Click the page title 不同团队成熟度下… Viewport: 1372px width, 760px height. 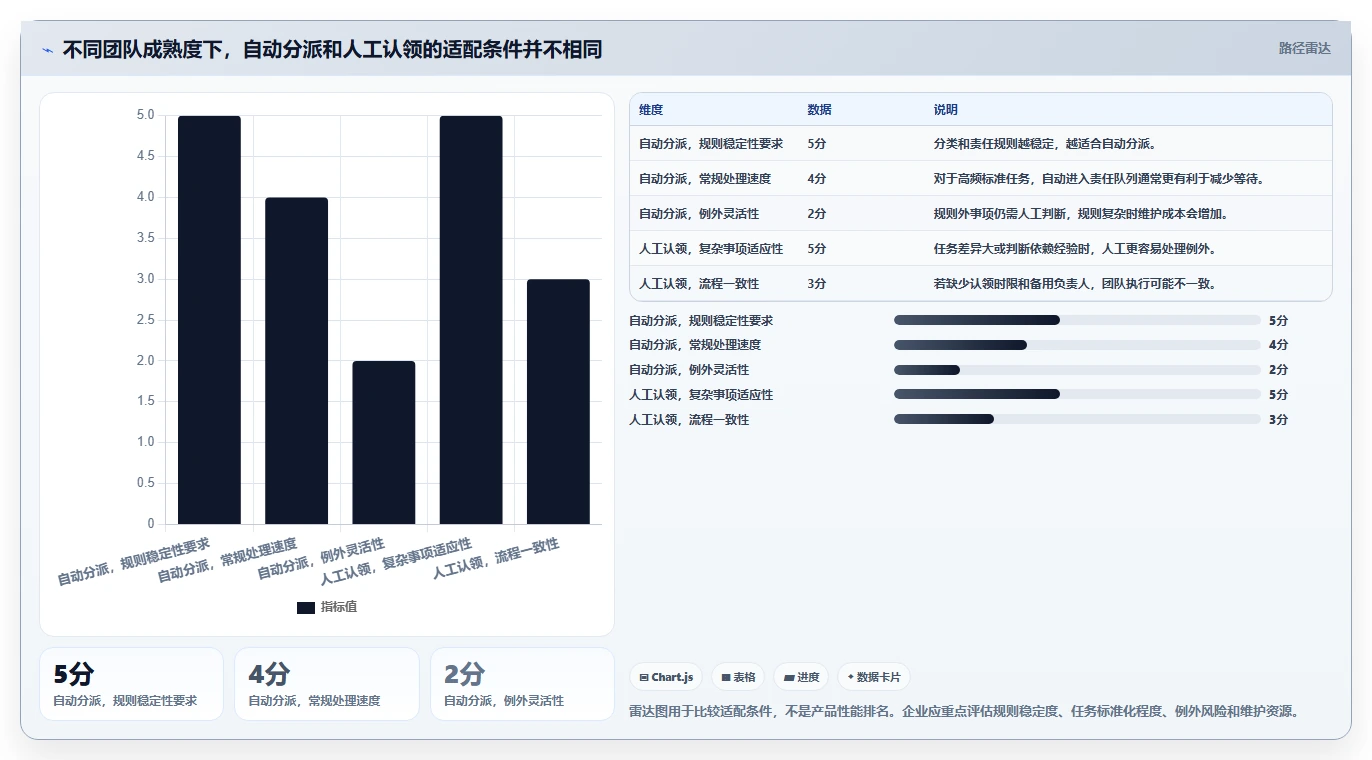click(x=332, y=49)
